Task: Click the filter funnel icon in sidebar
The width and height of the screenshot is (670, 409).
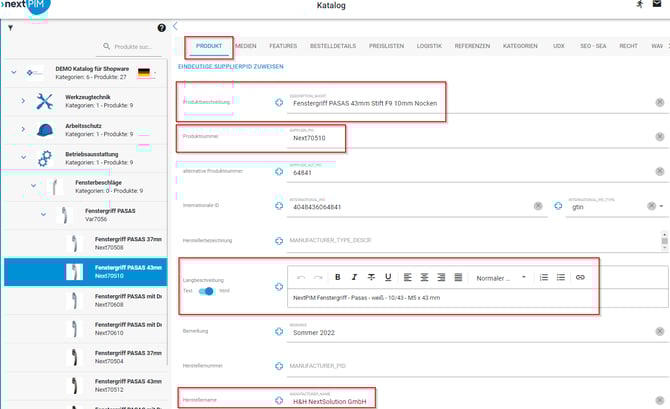Action: [10, 28]
